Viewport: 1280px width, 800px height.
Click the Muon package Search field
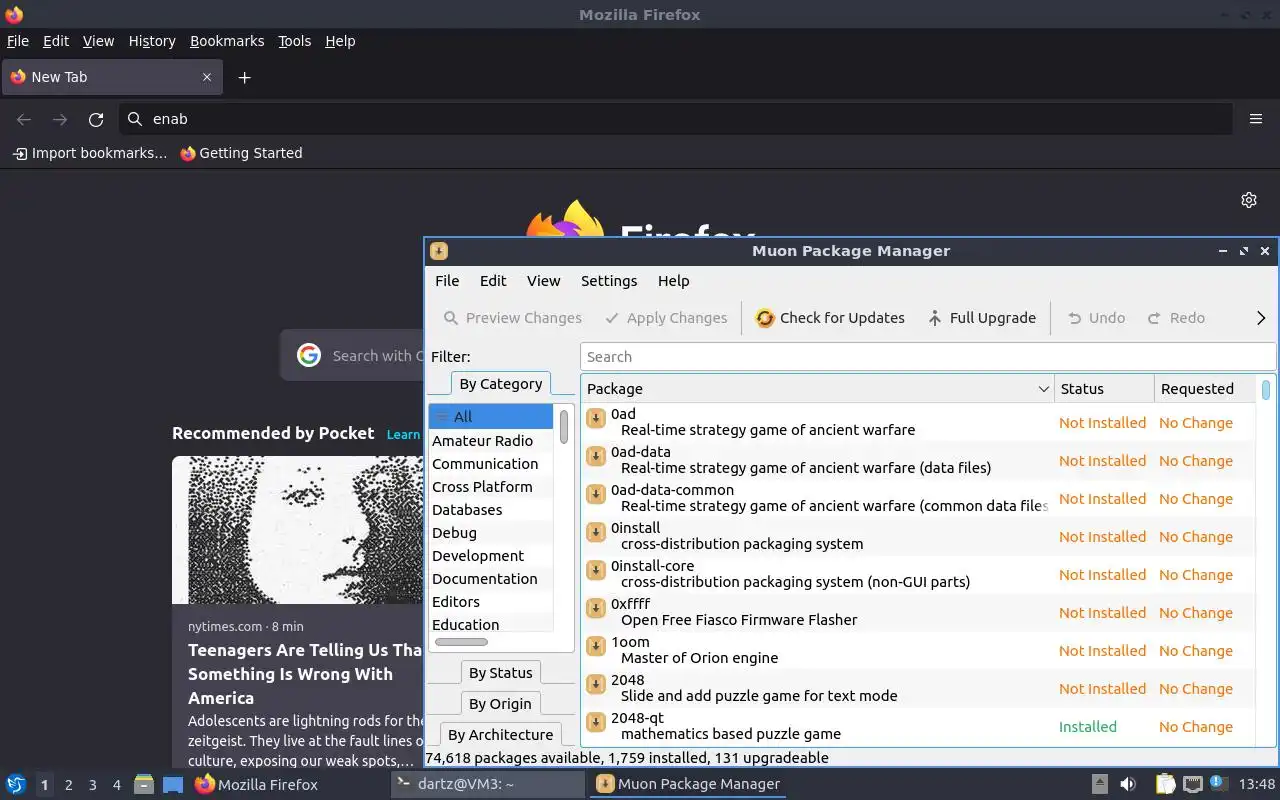tap(927, 357)
